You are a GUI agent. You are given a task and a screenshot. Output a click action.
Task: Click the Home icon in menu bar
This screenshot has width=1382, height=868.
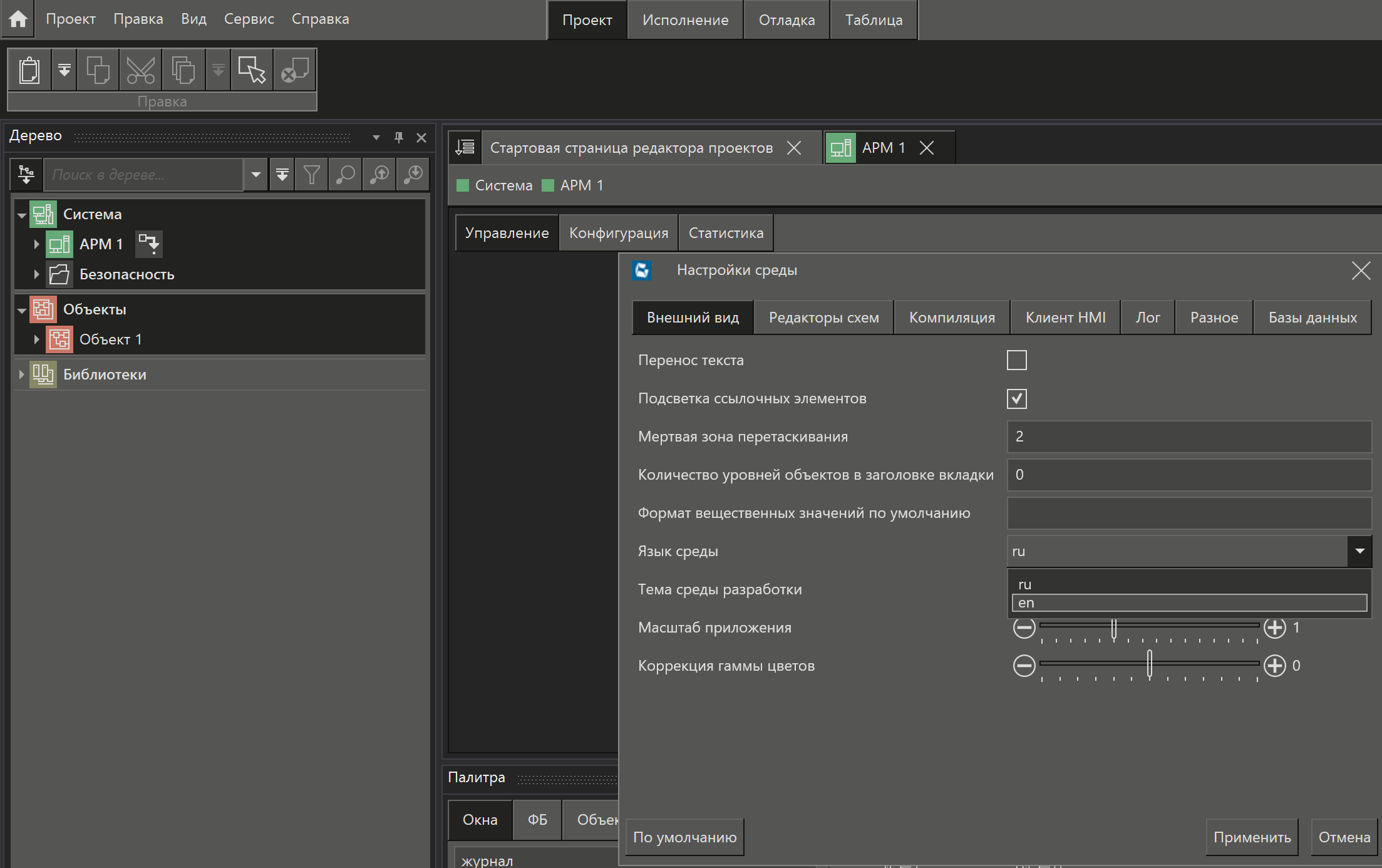coord(18,19)
